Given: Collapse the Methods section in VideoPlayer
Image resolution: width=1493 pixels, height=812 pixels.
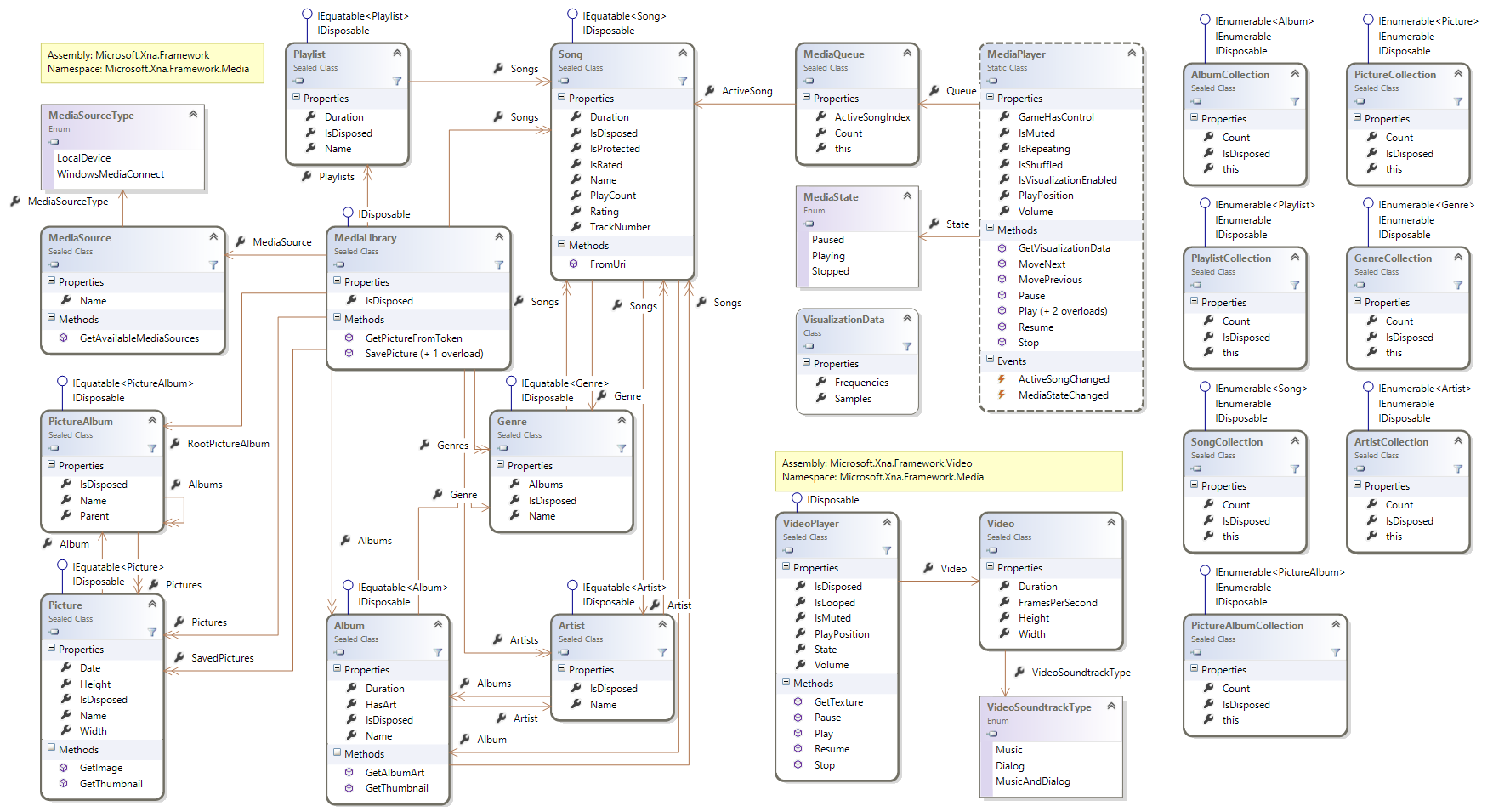Looking at the screenshot, I should click(x=786, y=683).
